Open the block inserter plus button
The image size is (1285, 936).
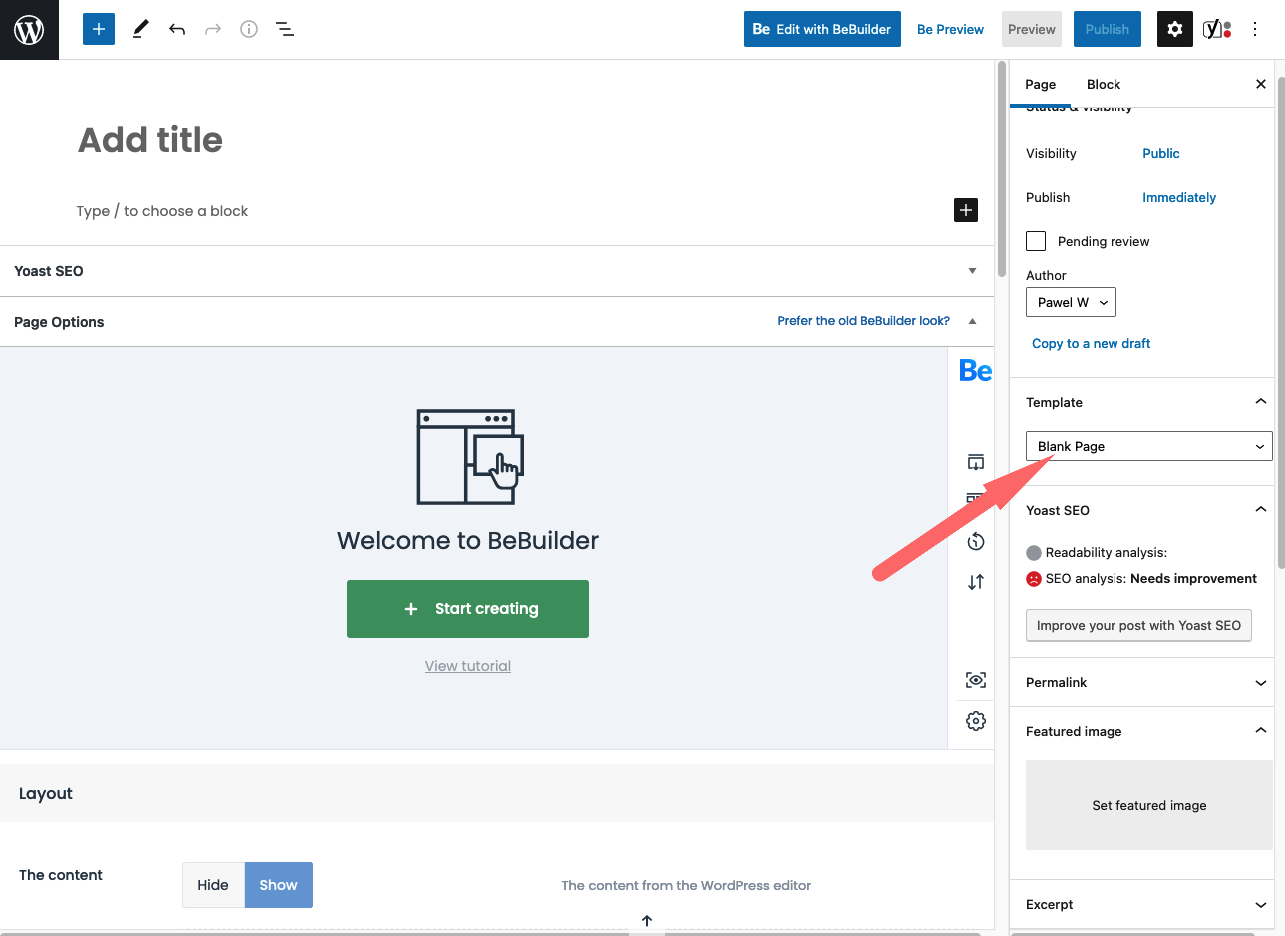[x=99, y=29]
